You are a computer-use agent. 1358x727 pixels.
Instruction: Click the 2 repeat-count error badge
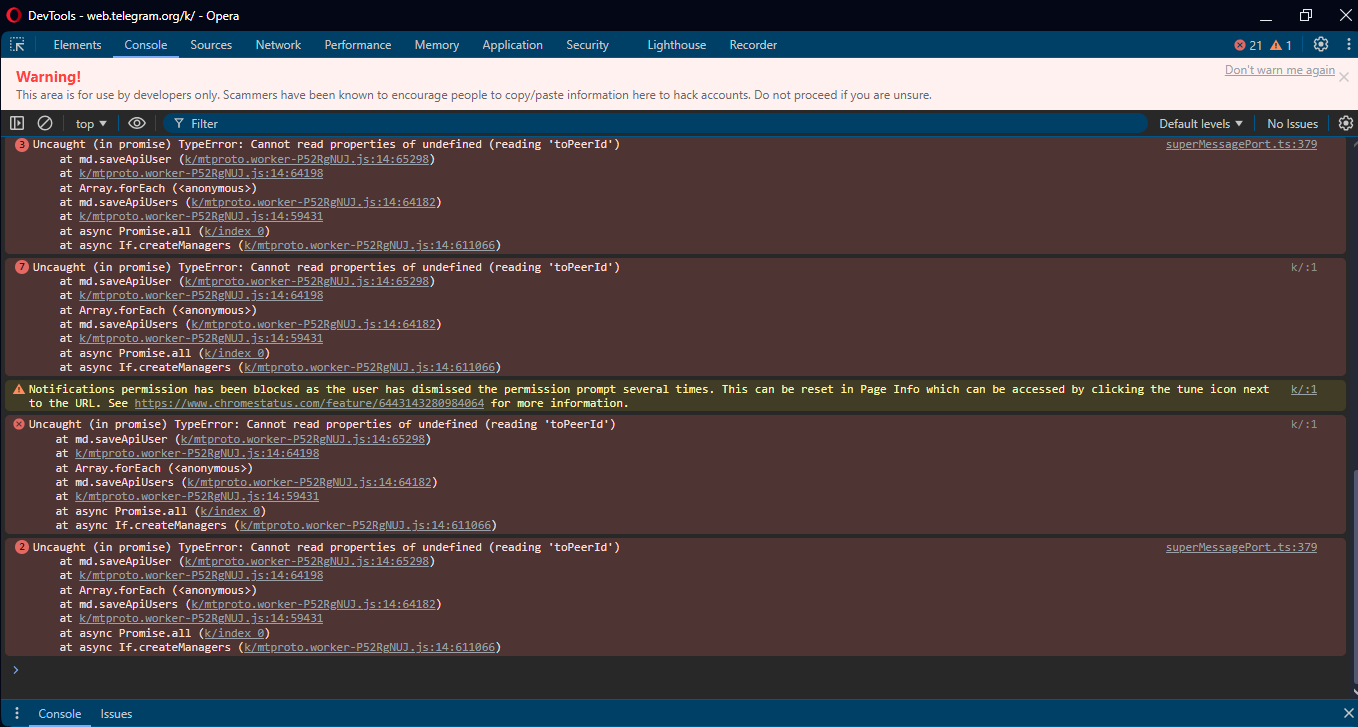click(x=22, y=547)
